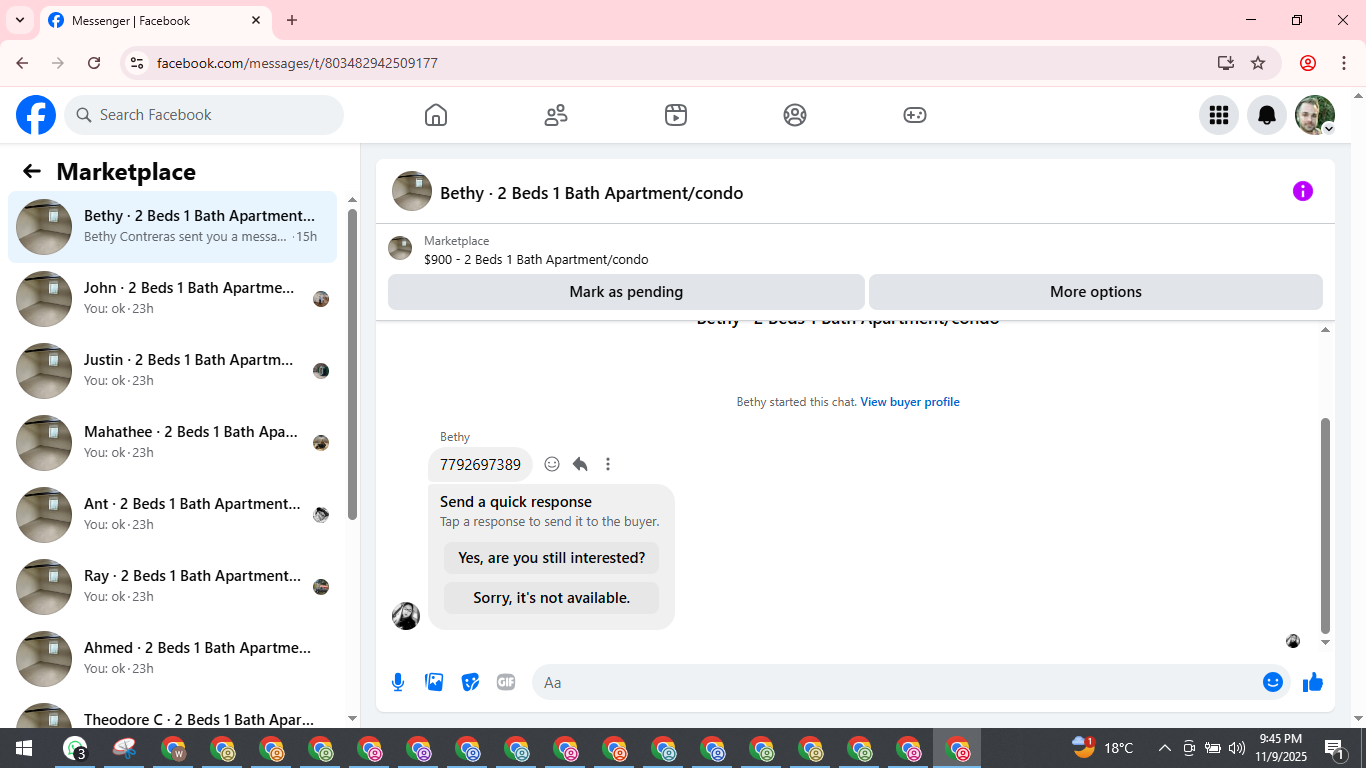This screenshot has height=768, width=1366.
Task: Open the Chrome profile icon
Action: coord(1308,63)
